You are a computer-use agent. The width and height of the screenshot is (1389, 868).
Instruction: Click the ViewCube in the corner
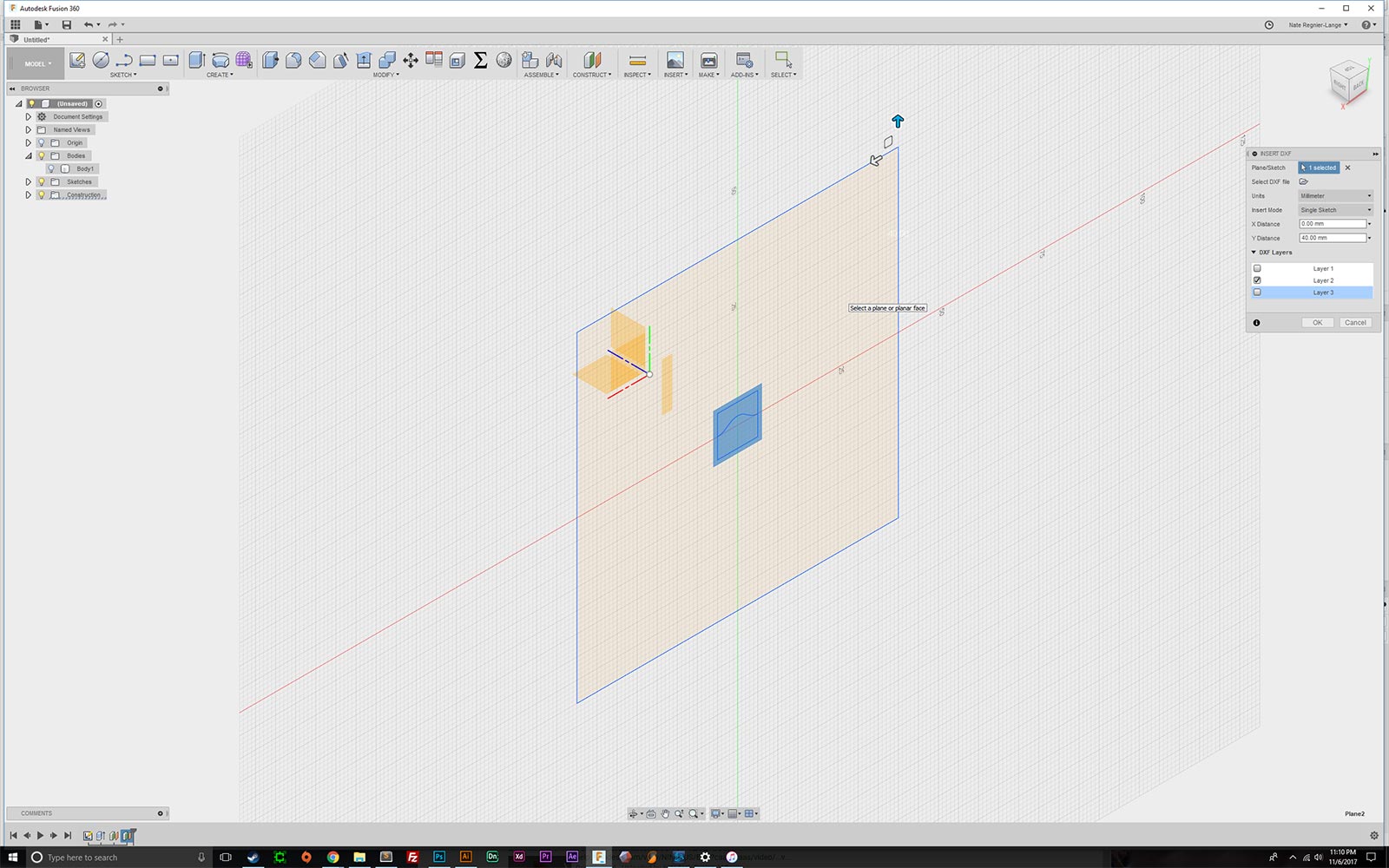[x=1348, y=82]
